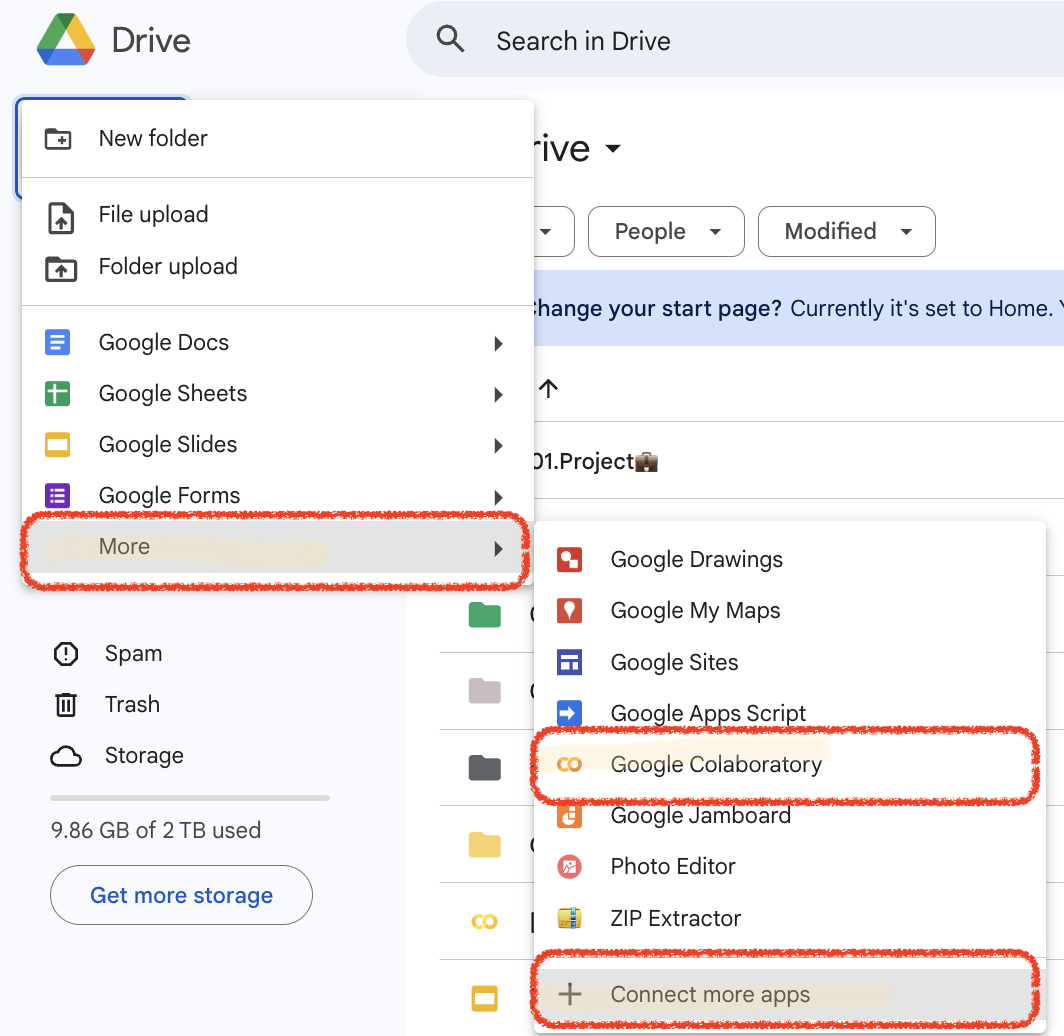Click the New folder icon
The height and width of the screenshot is (1036, 1064).
click(x=58, y=138)
